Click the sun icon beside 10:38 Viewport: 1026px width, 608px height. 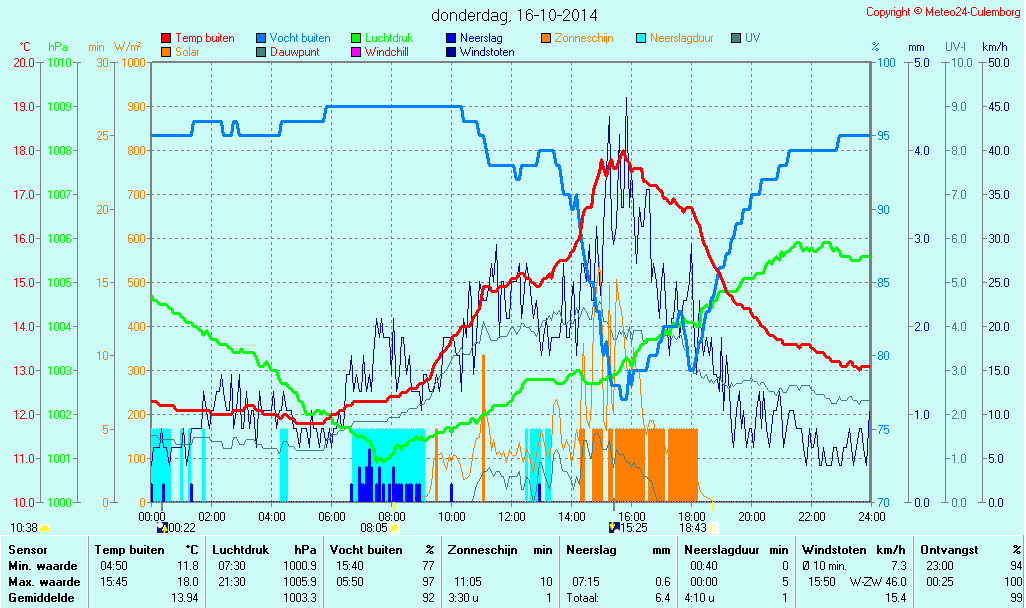coord(45,527)
